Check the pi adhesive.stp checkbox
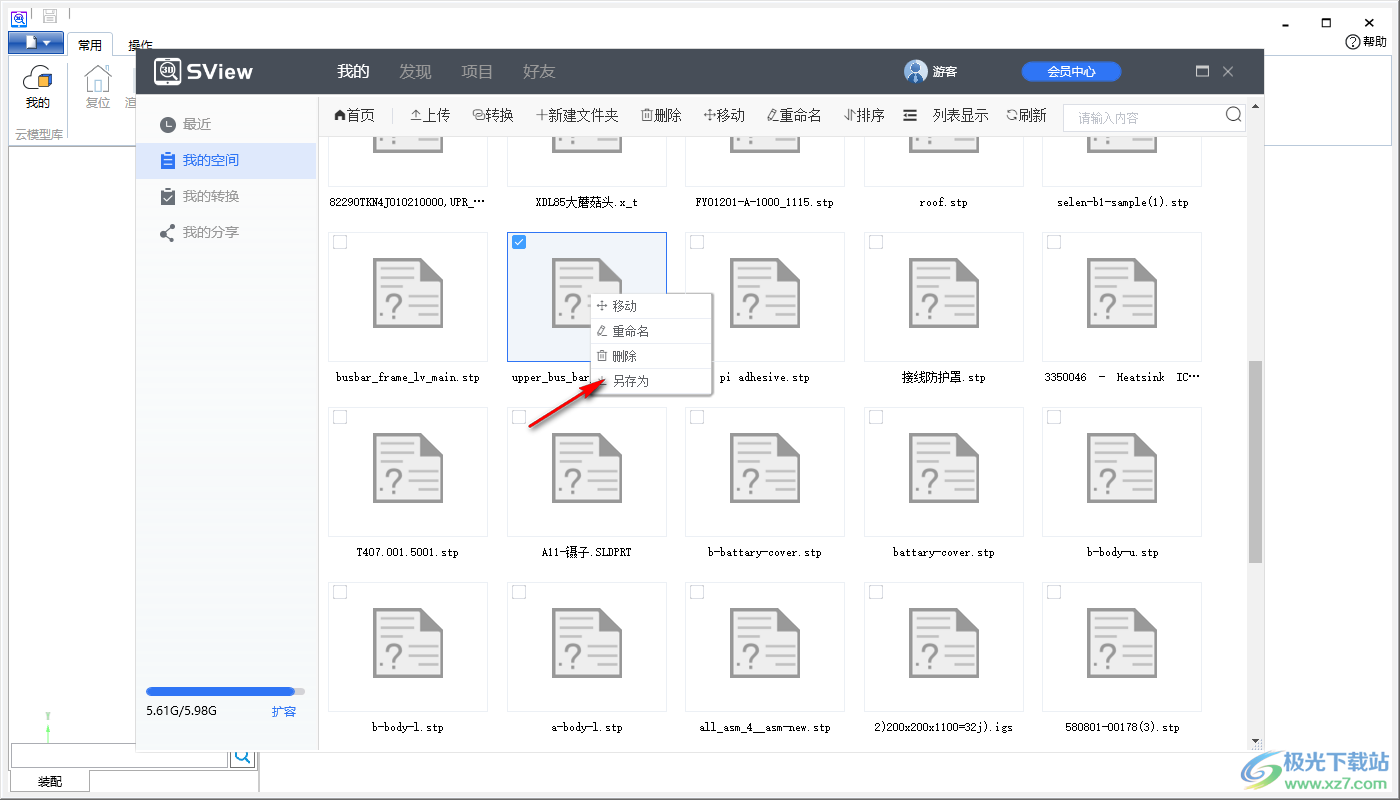The width and height of the screenshot is (1400, 800). tap(697, 242)
